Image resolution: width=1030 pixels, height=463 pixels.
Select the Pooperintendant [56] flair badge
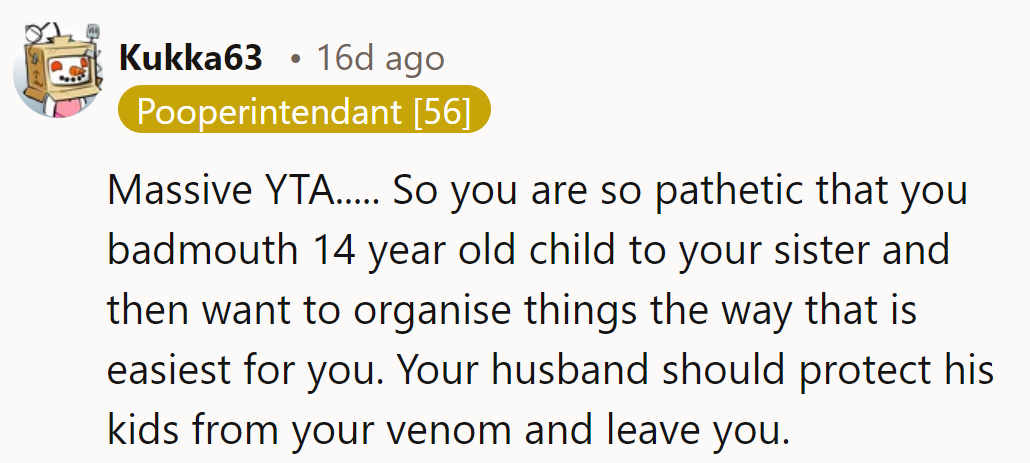pos(304,112)
